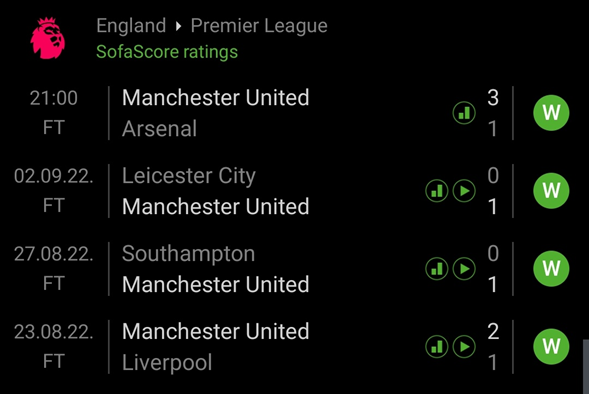
Task: Click the Premier League lion logo
Action: 47,38
